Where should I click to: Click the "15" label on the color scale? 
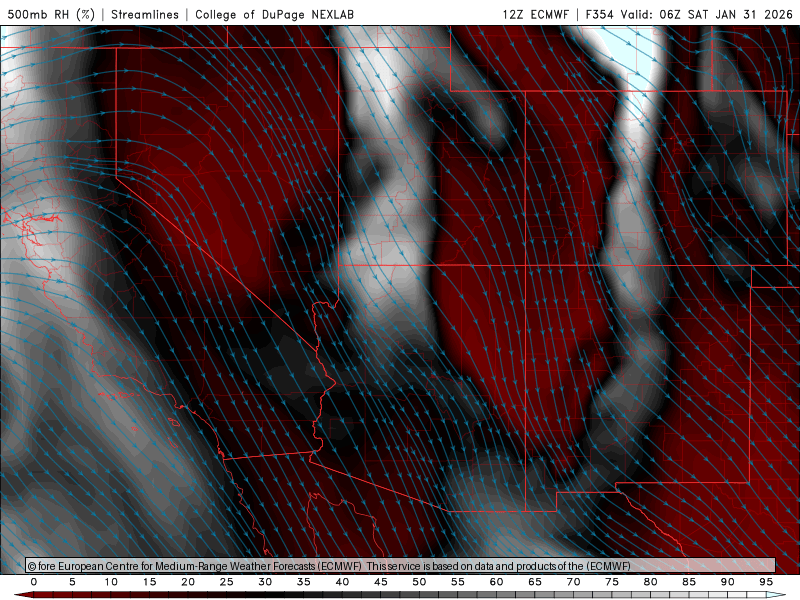pos(149,582)
